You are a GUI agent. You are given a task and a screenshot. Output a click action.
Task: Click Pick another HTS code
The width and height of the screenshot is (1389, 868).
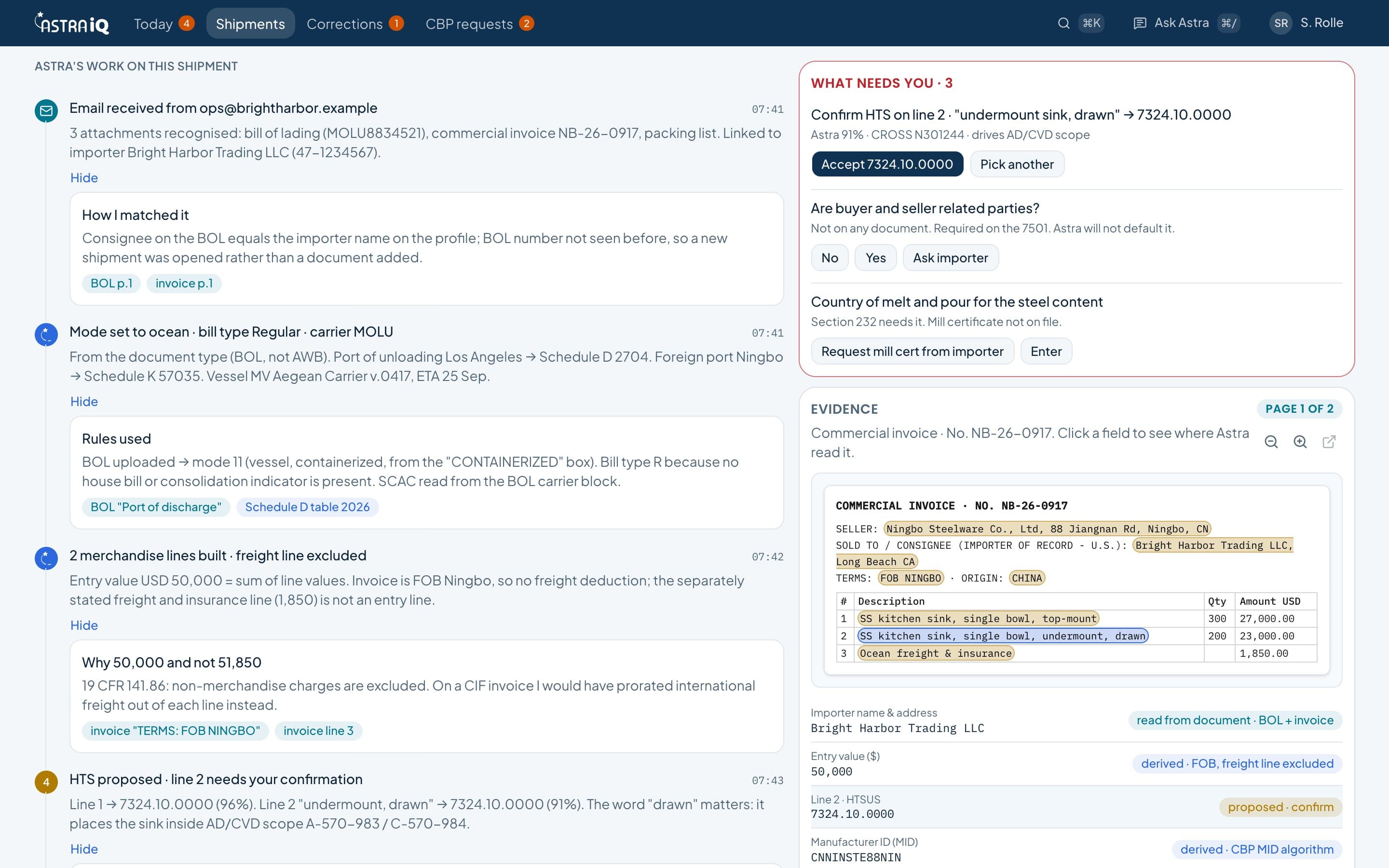(x=1017, y=164)
